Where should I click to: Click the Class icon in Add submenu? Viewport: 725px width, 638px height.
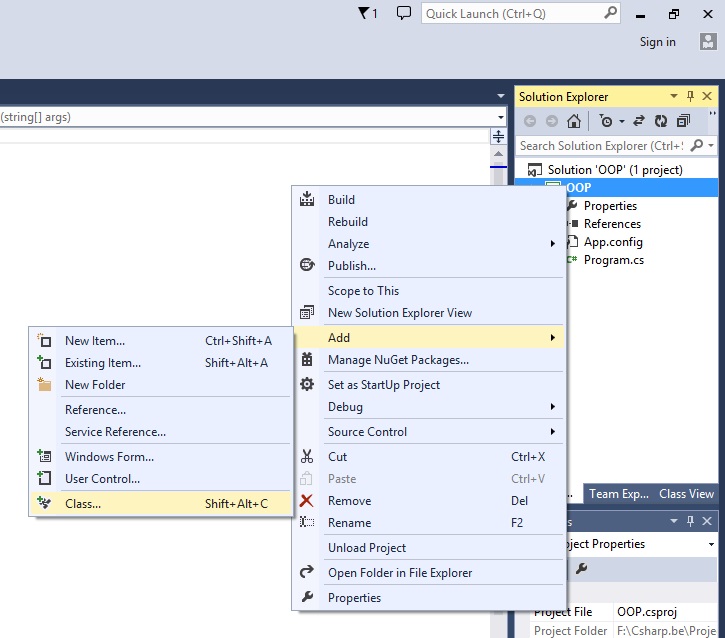pos(44,503)
